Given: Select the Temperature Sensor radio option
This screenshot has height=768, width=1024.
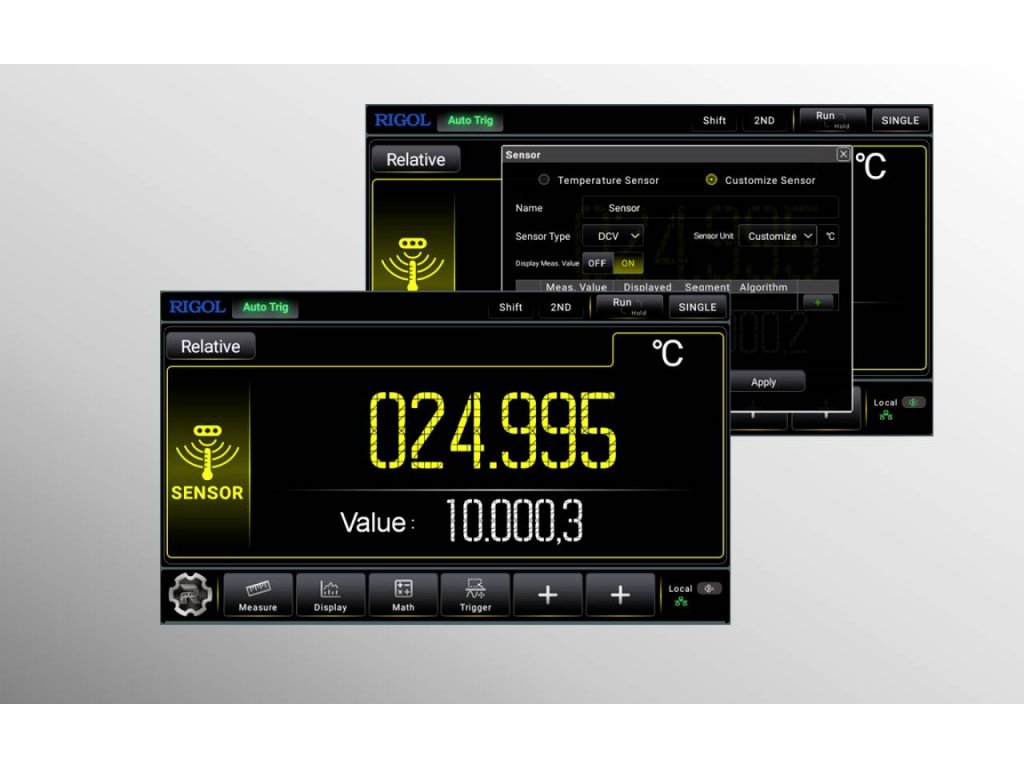Looking at the screenshot, I should point(543,180).
